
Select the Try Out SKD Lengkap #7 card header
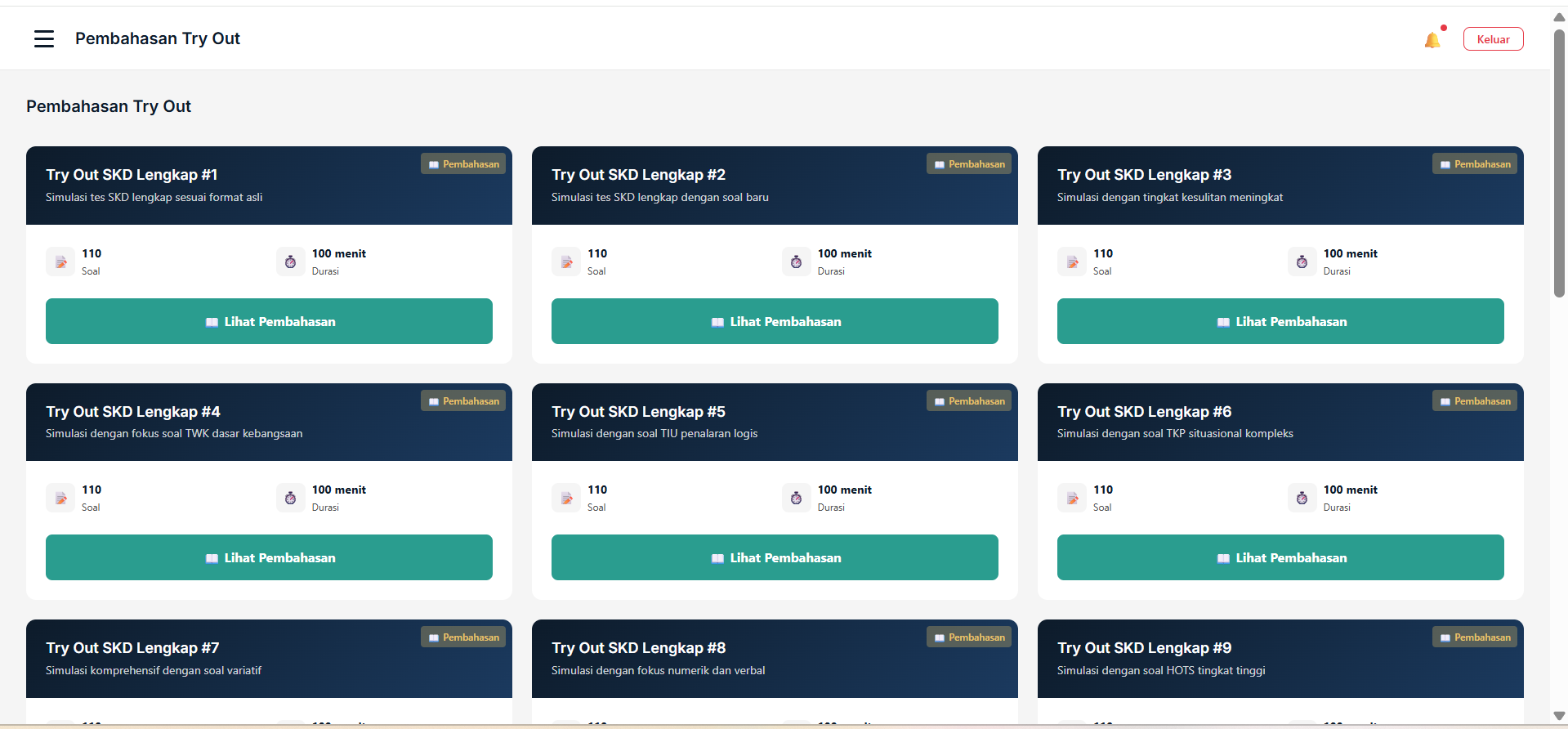(x=269, y=659)
